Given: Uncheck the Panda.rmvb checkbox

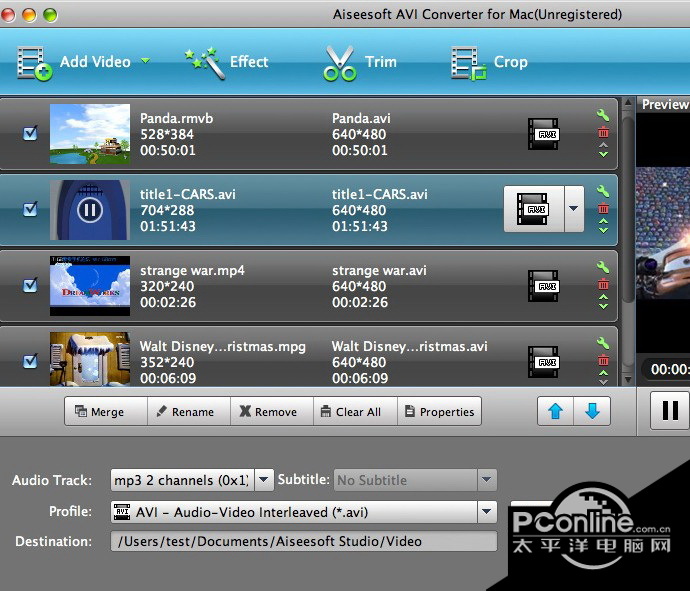Looking at the screenshot, I should point(30,133).
